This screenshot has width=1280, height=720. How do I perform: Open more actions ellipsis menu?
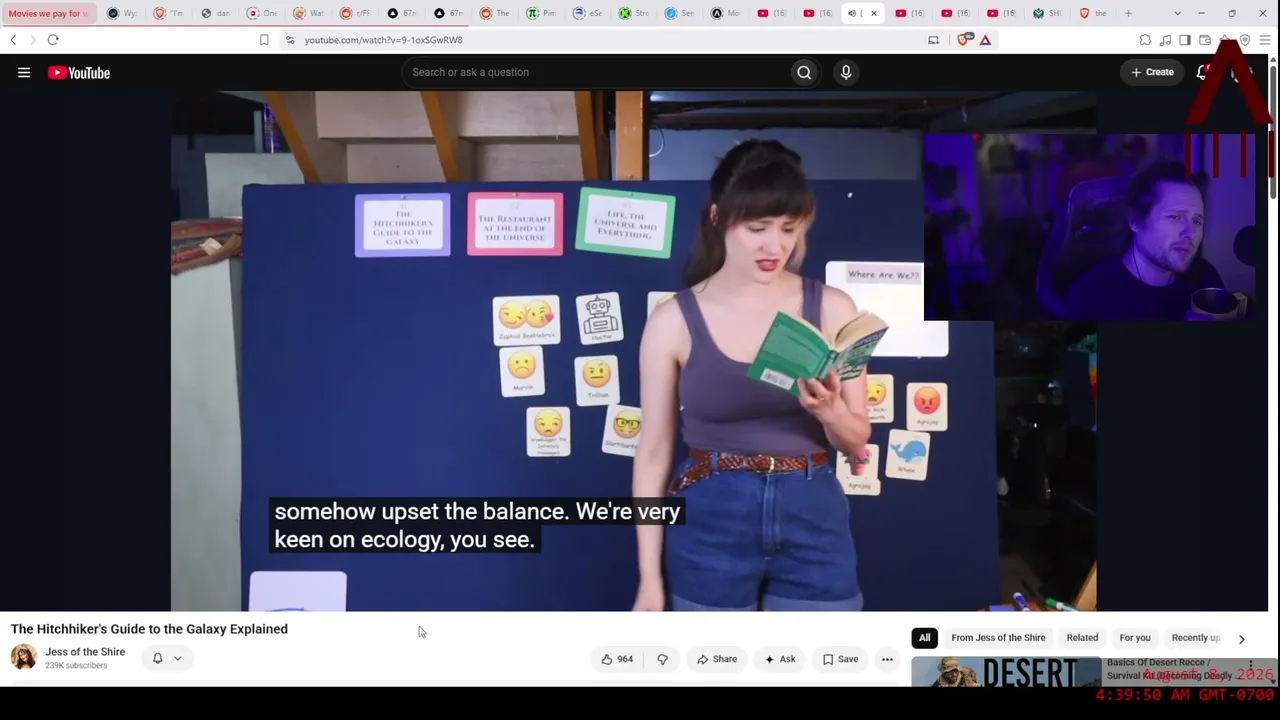pyautogui.click(x=887, y=659)
